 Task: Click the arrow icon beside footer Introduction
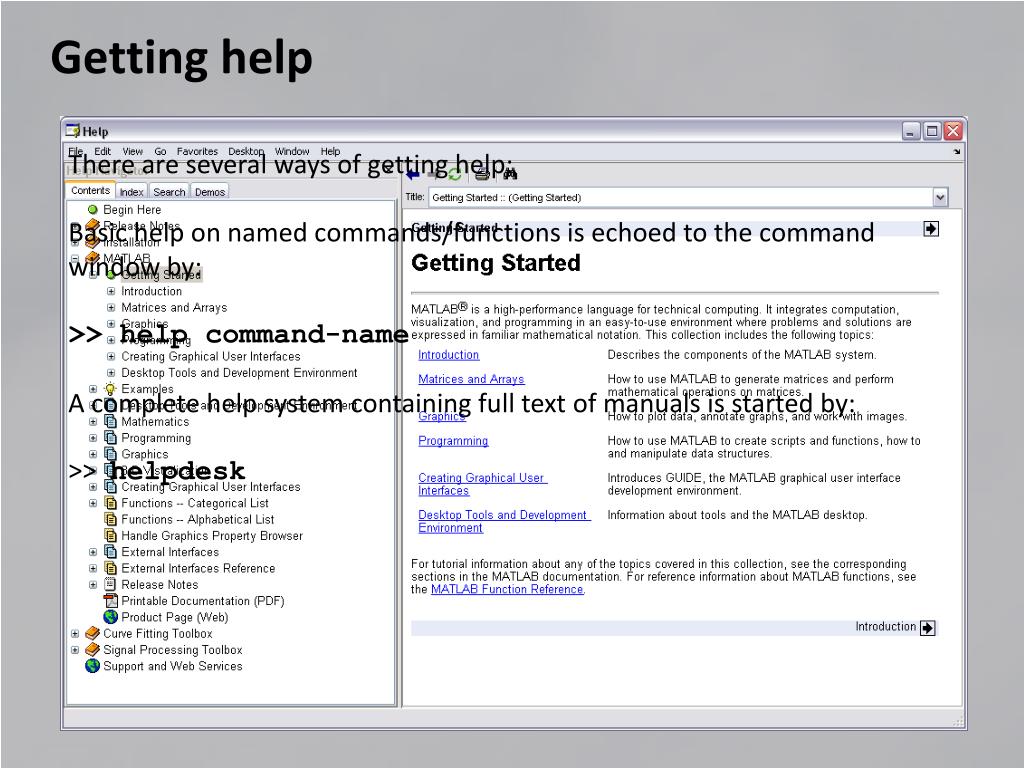click(x=927, y=628)
